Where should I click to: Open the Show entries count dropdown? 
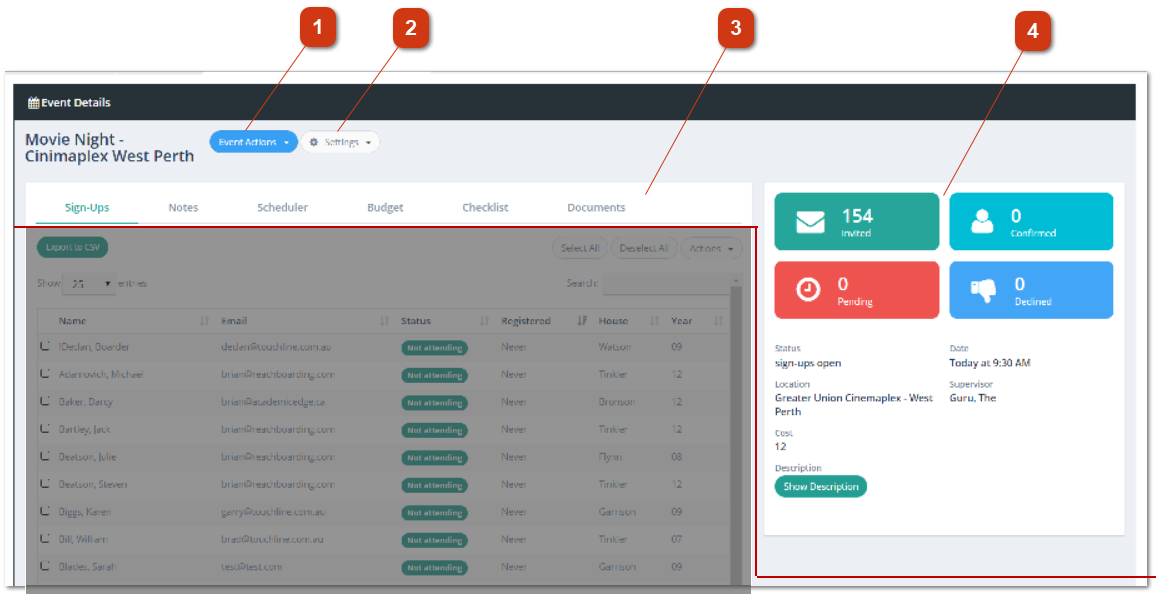(x=89, y=283)
